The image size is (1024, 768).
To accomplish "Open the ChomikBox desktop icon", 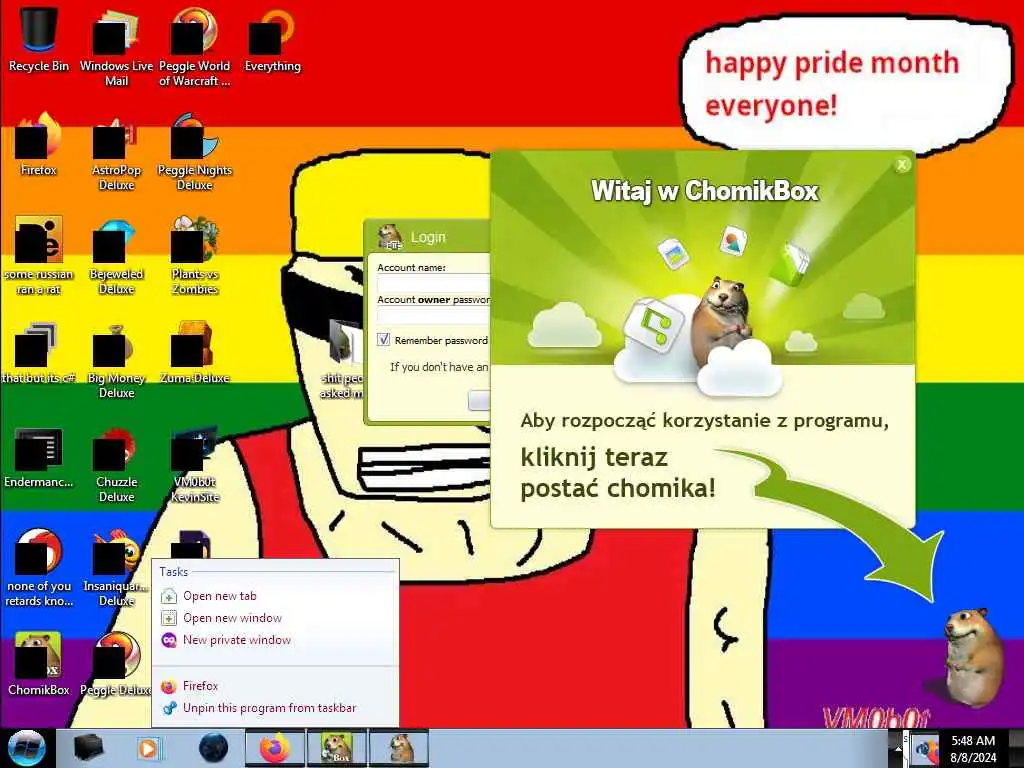I will pyautogui.click(x=39, y=664).
